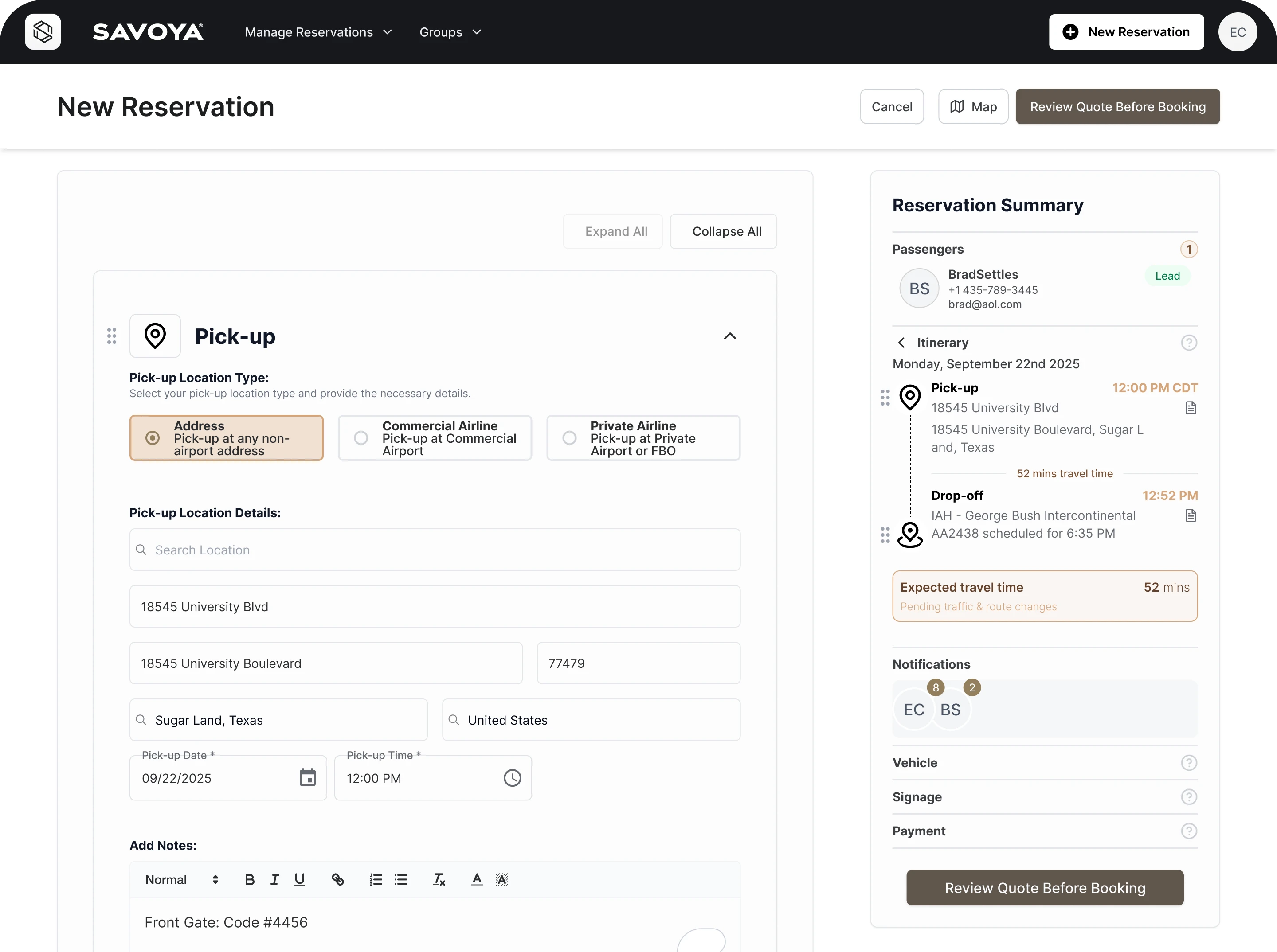
Task: Open the Groups menu
Action: pyautogui.click(x=450, y=32)
